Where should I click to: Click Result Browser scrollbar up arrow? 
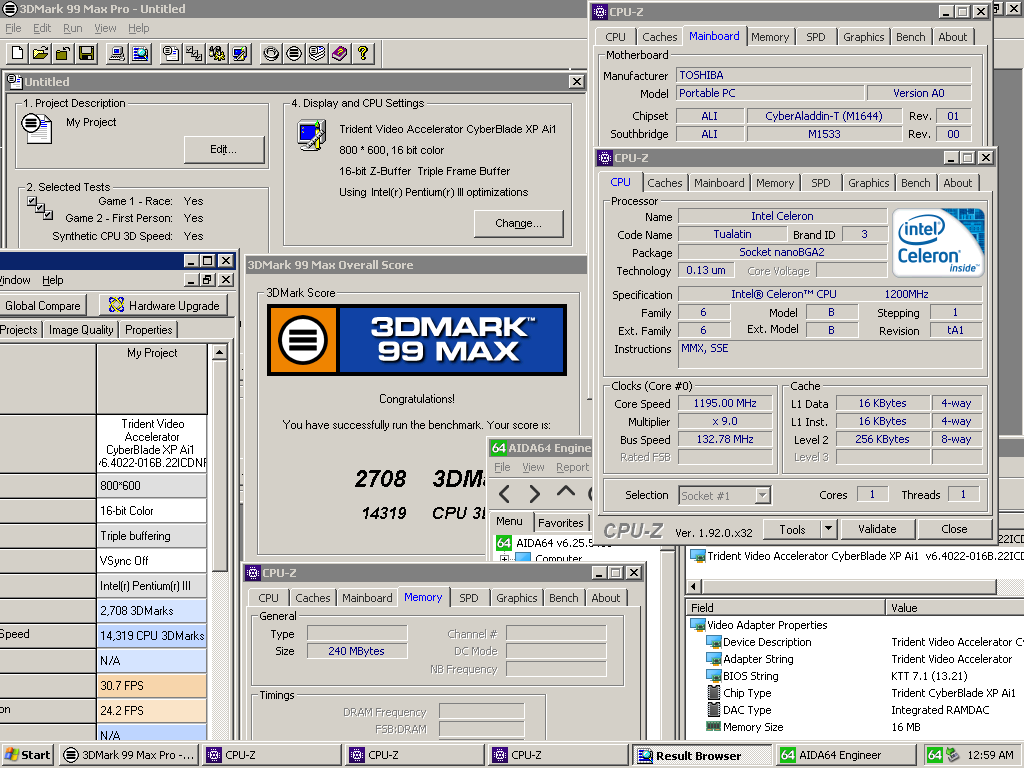click(220, 353)
